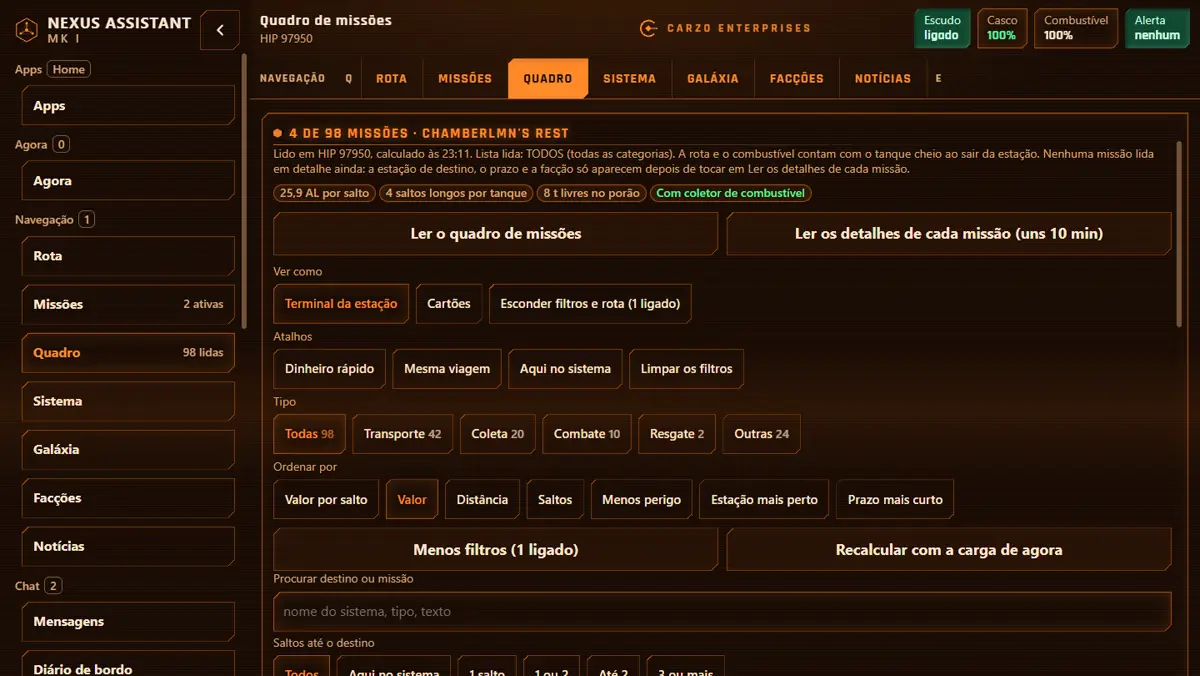Go to the Galáxia tab
1200x676 pixels.
point(713,78)
